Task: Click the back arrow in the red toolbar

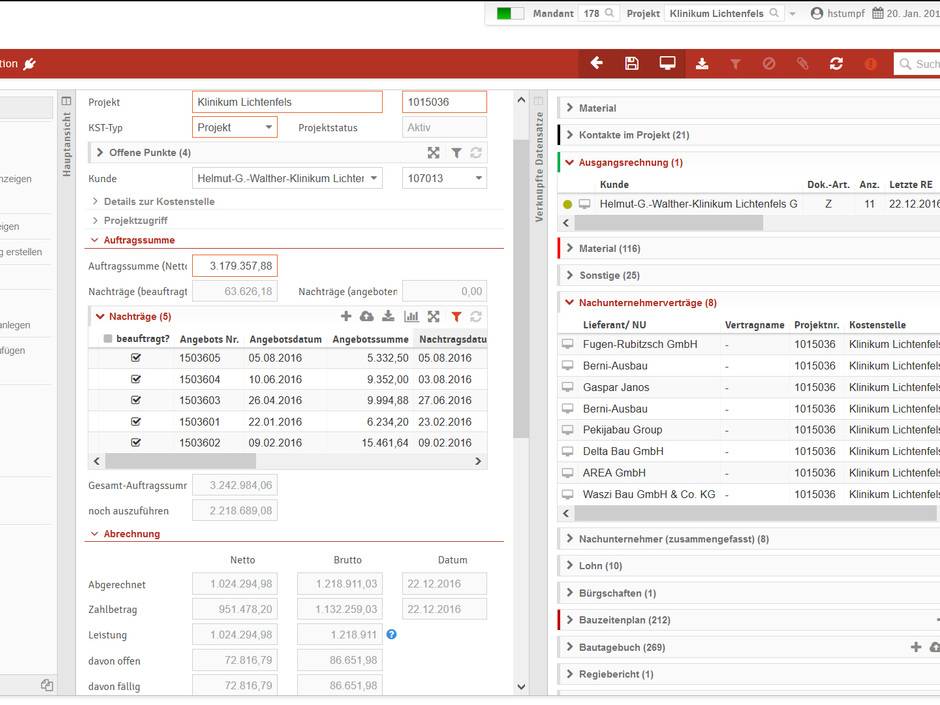Action: click(x=596, y=63)
